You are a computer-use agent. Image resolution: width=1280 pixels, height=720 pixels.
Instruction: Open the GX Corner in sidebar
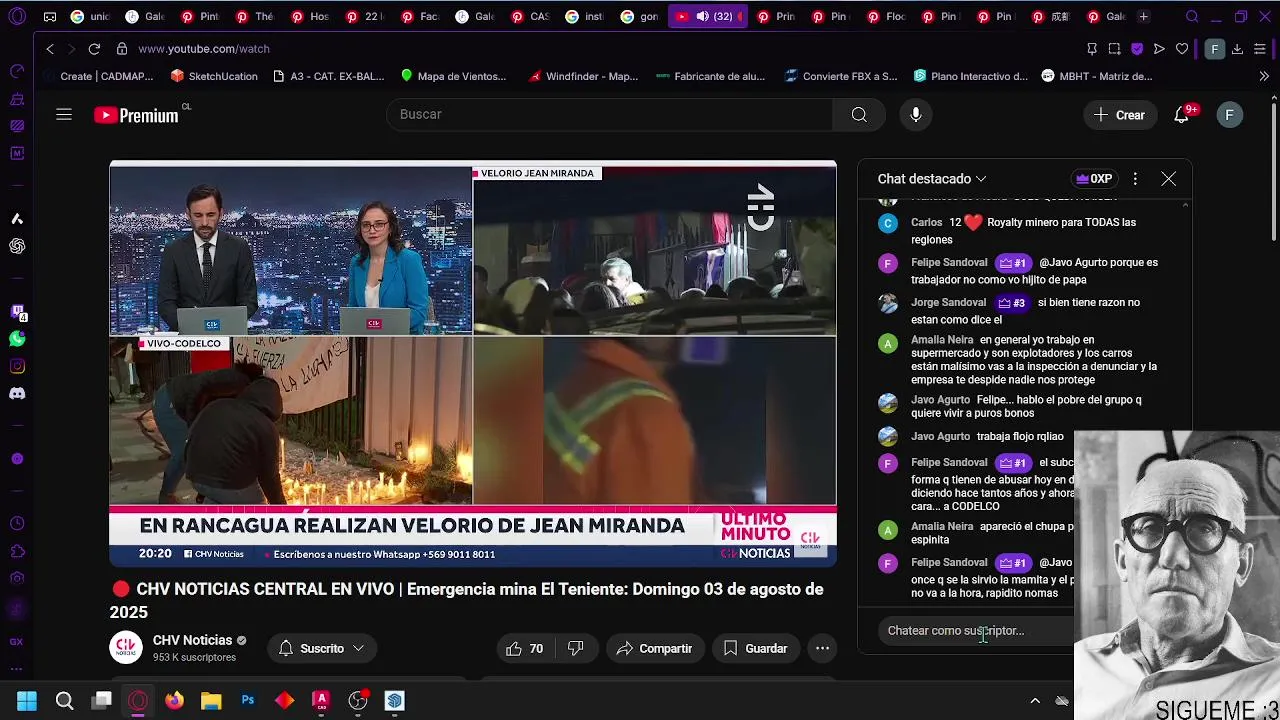click(17, 642)
